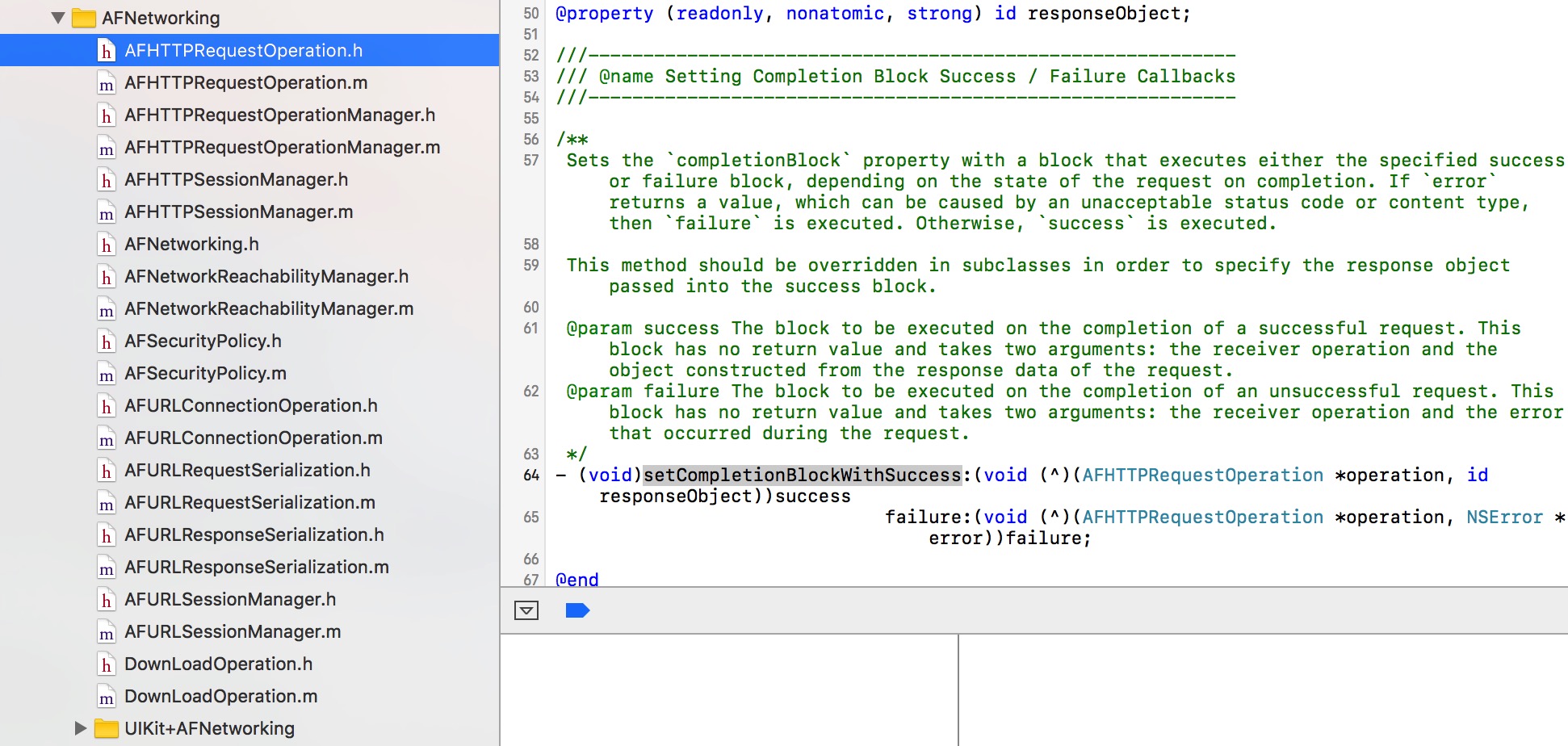Open AFURLRequestSerialization.m file

(x=249, y=503)
